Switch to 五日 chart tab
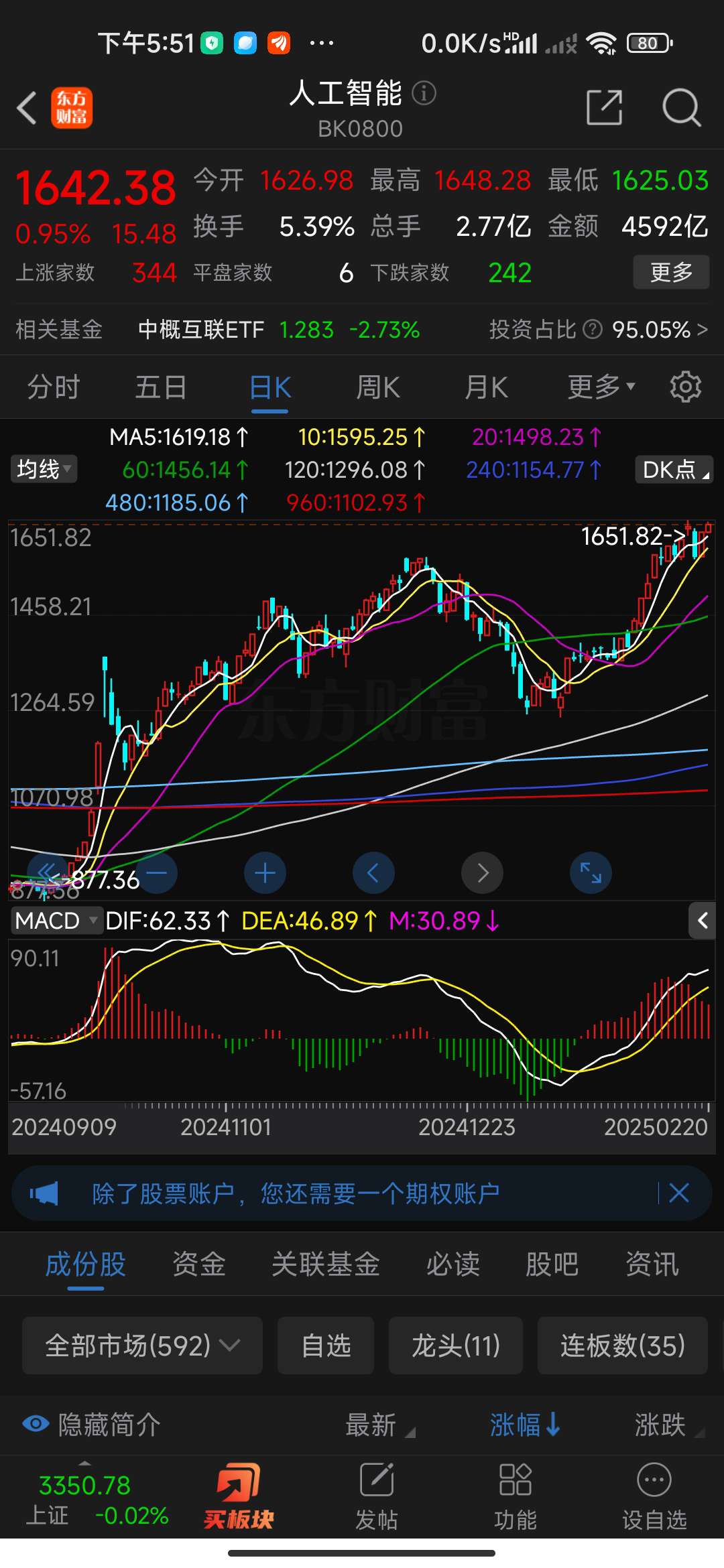Screen dimensions: 724x1568 pos(161,387)
